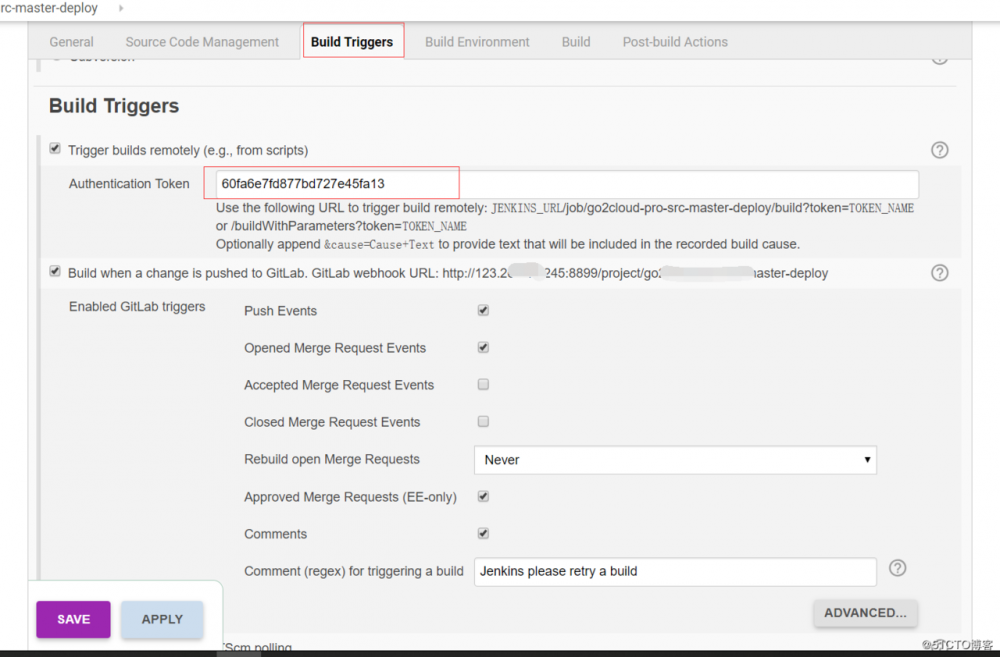The width and height of the screenshot is (1000, 657).
Task: Click the APPLY button
Action: point(161,619)
